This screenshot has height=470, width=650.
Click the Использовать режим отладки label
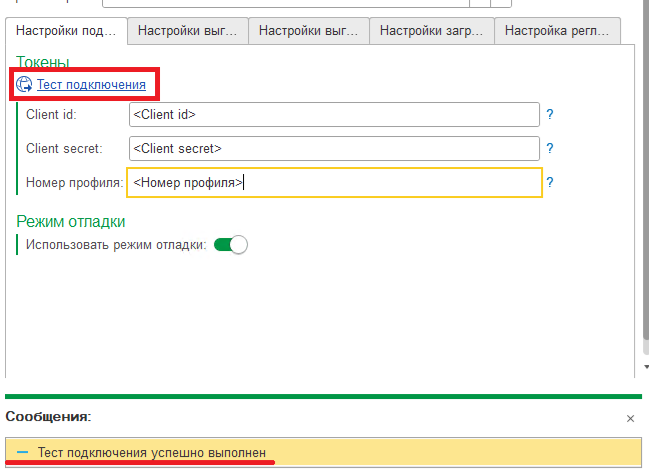pos(115,244)
